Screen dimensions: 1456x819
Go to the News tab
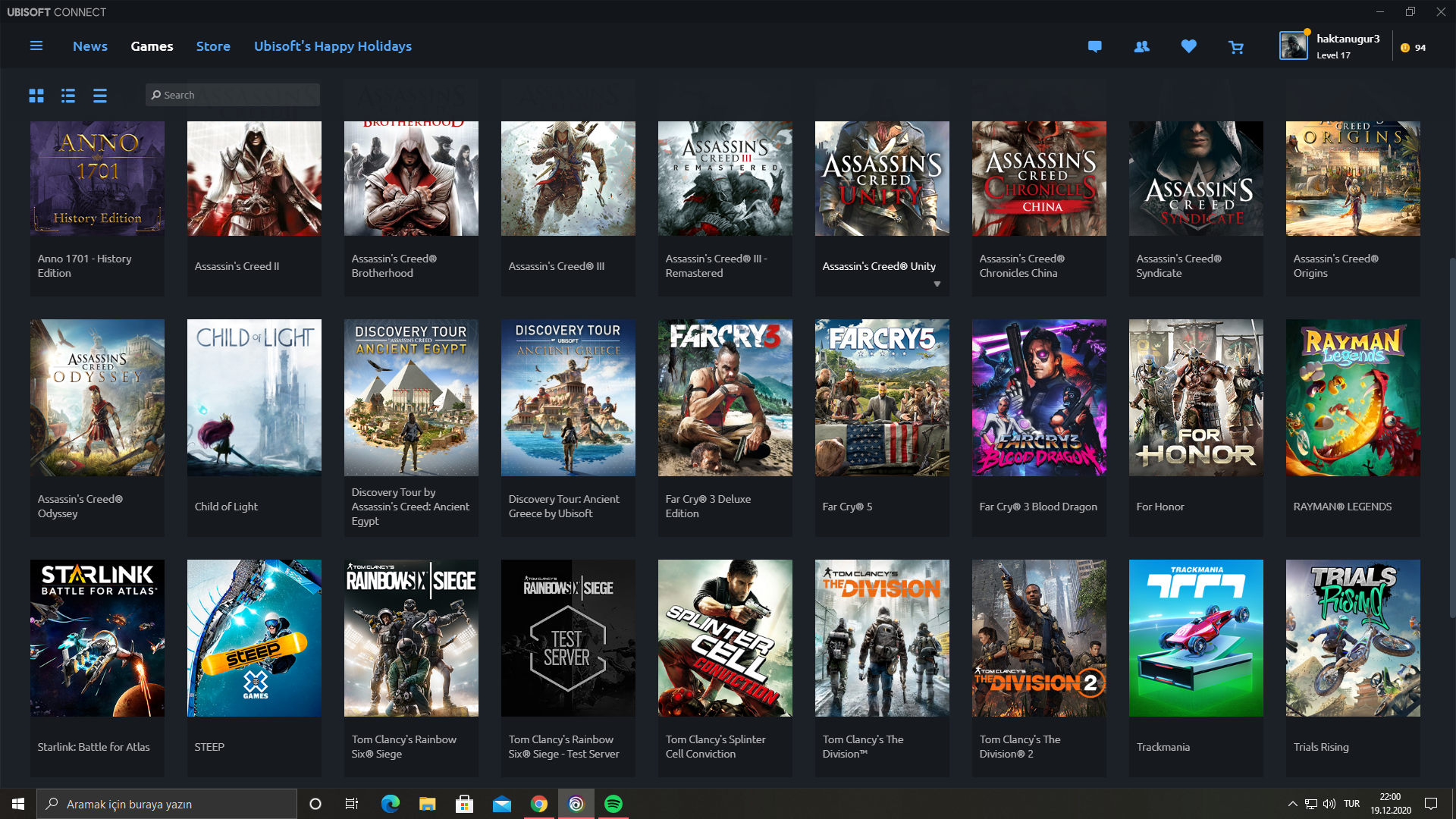tap(90, 46)
